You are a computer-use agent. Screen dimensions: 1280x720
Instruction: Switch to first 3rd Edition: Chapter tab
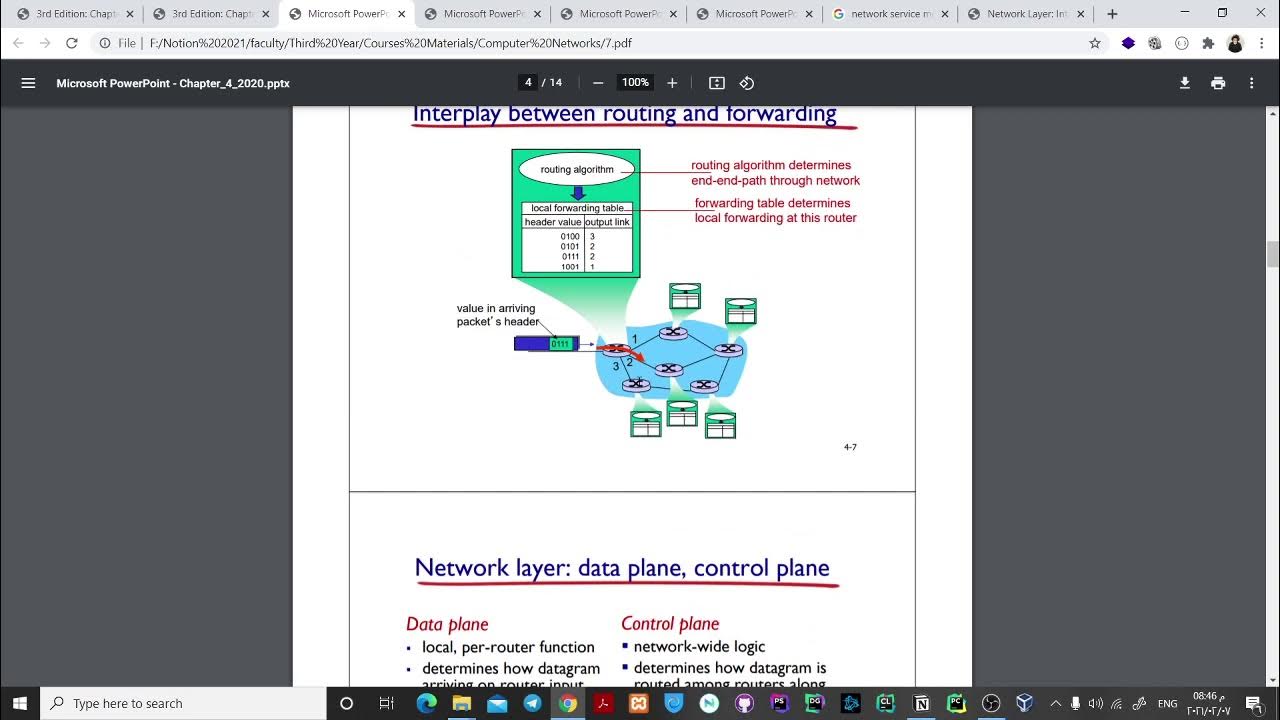(x=76, y=14)
